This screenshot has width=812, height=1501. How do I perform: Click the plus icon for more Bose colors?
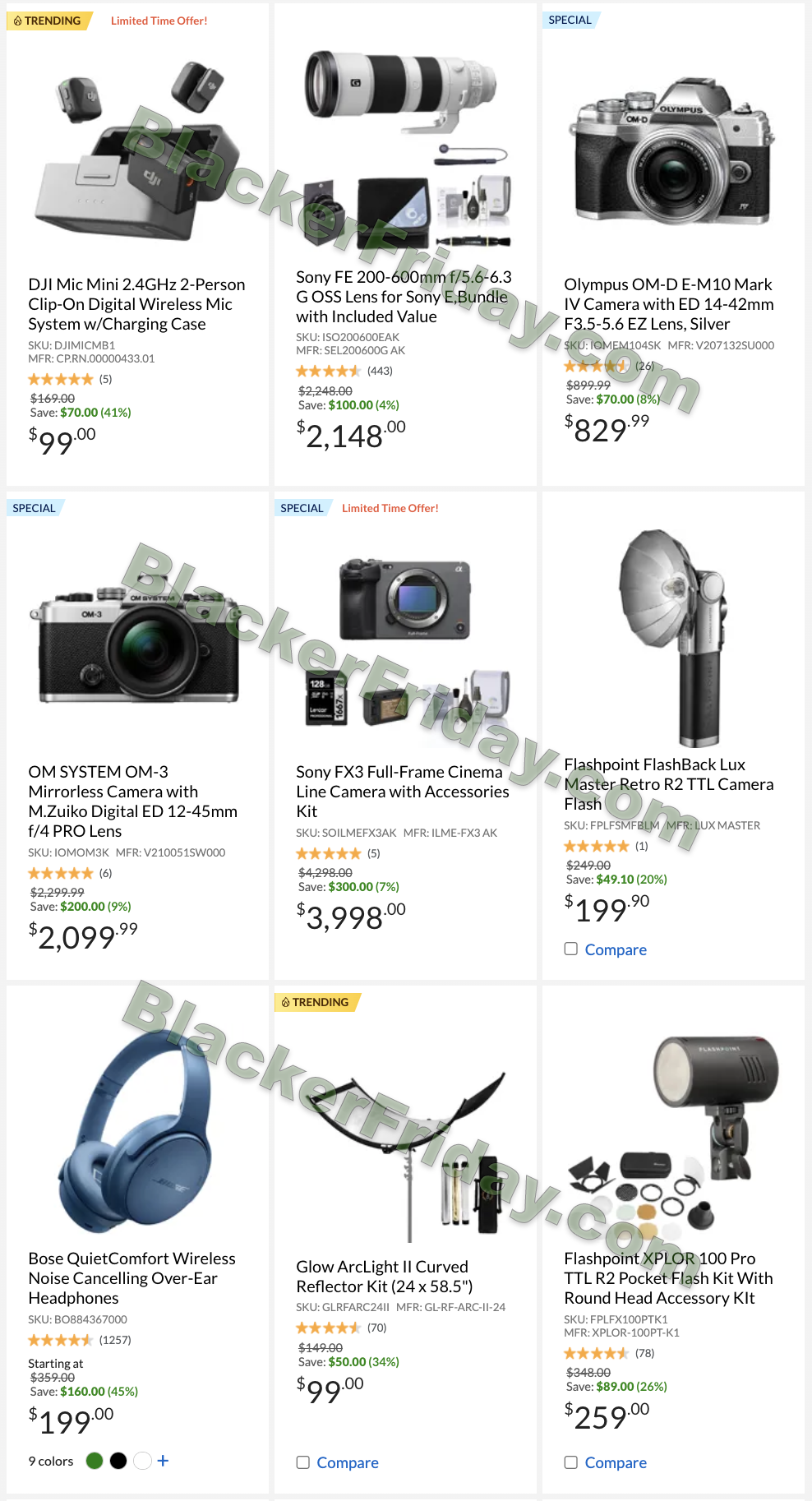(163, 1461)
